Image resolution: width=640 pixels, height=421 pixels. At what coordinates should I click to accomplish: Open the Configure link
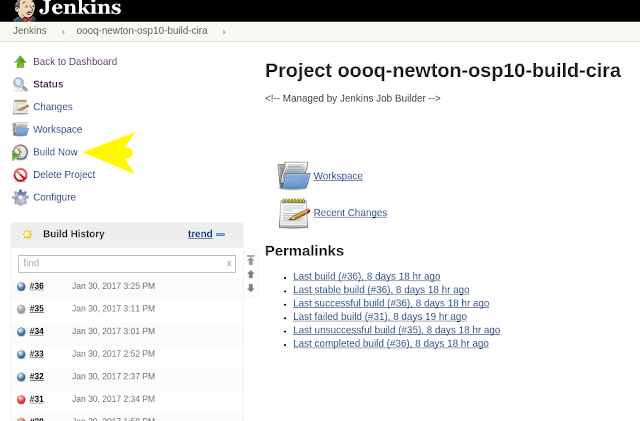[x=54, y=197]
